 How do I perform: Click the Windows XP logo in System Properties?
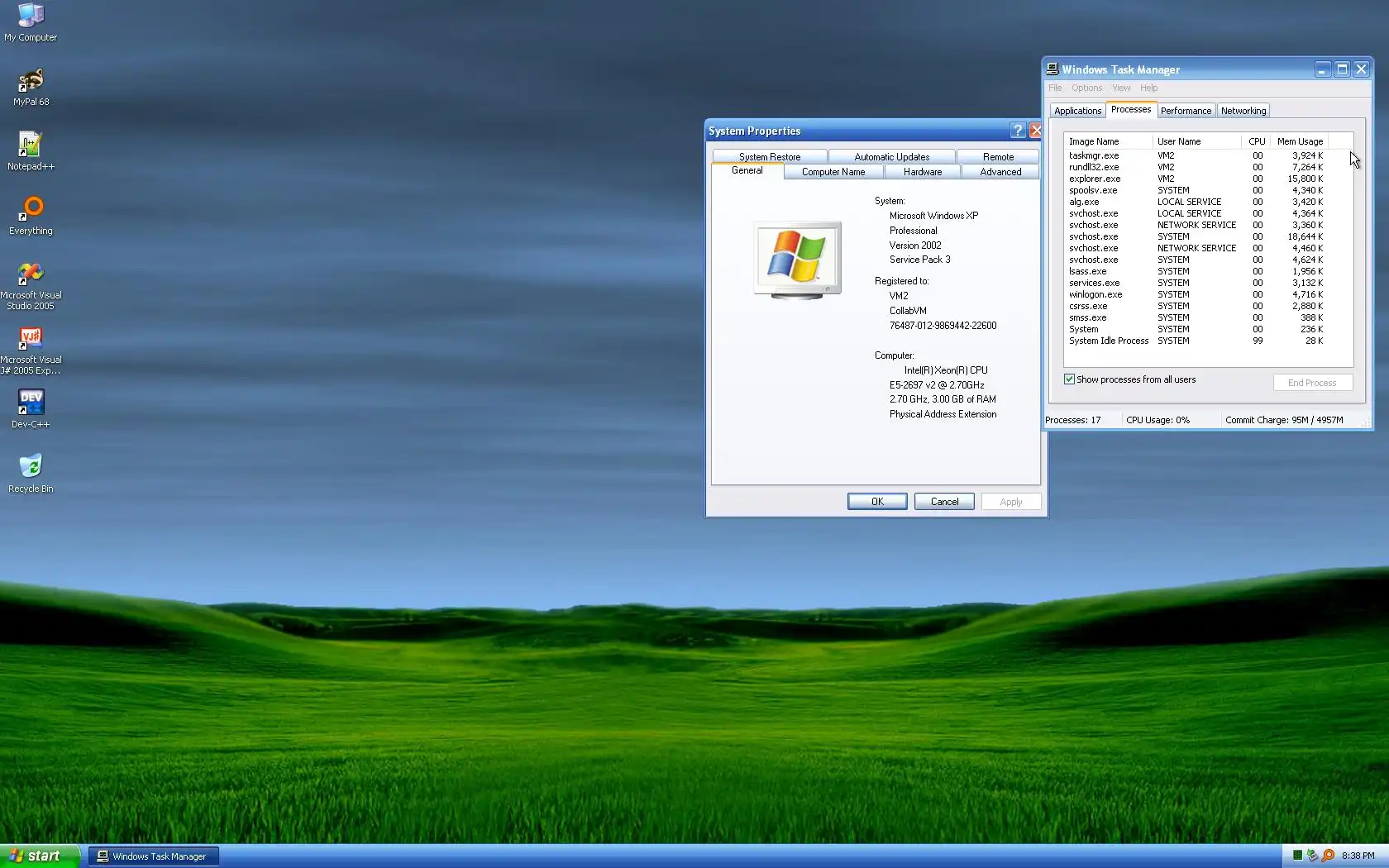coord(797,260)
